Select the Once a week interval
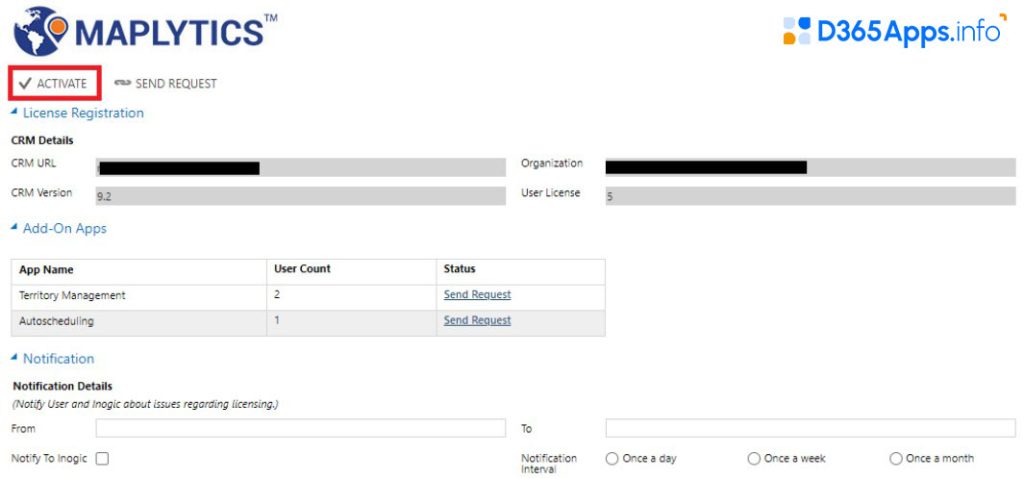The height and width of the screenshot is (479, 1024). point(754,459)
